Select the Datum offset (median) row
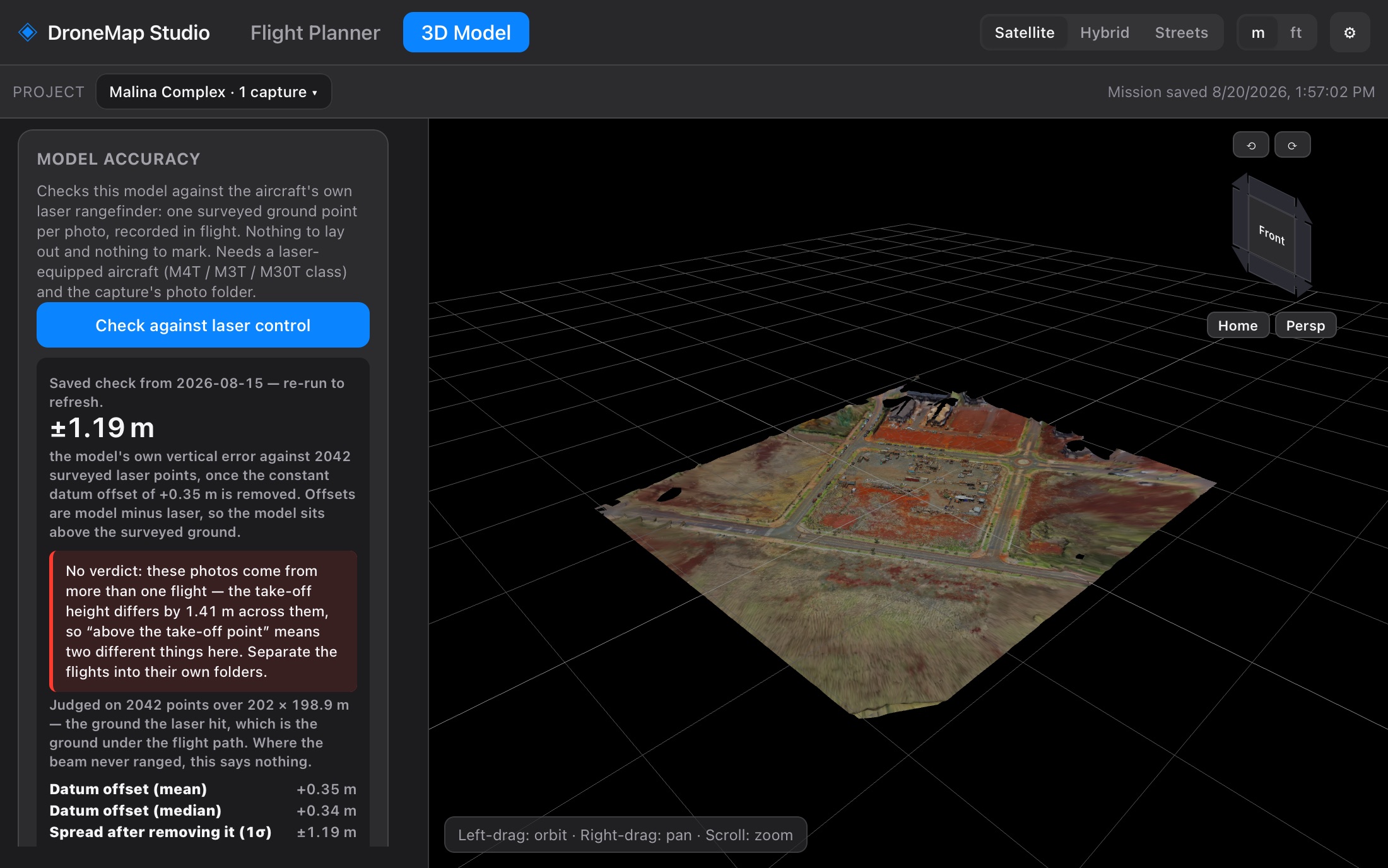Viewport: 1388px width, 868px height. (x=203, y=811)
